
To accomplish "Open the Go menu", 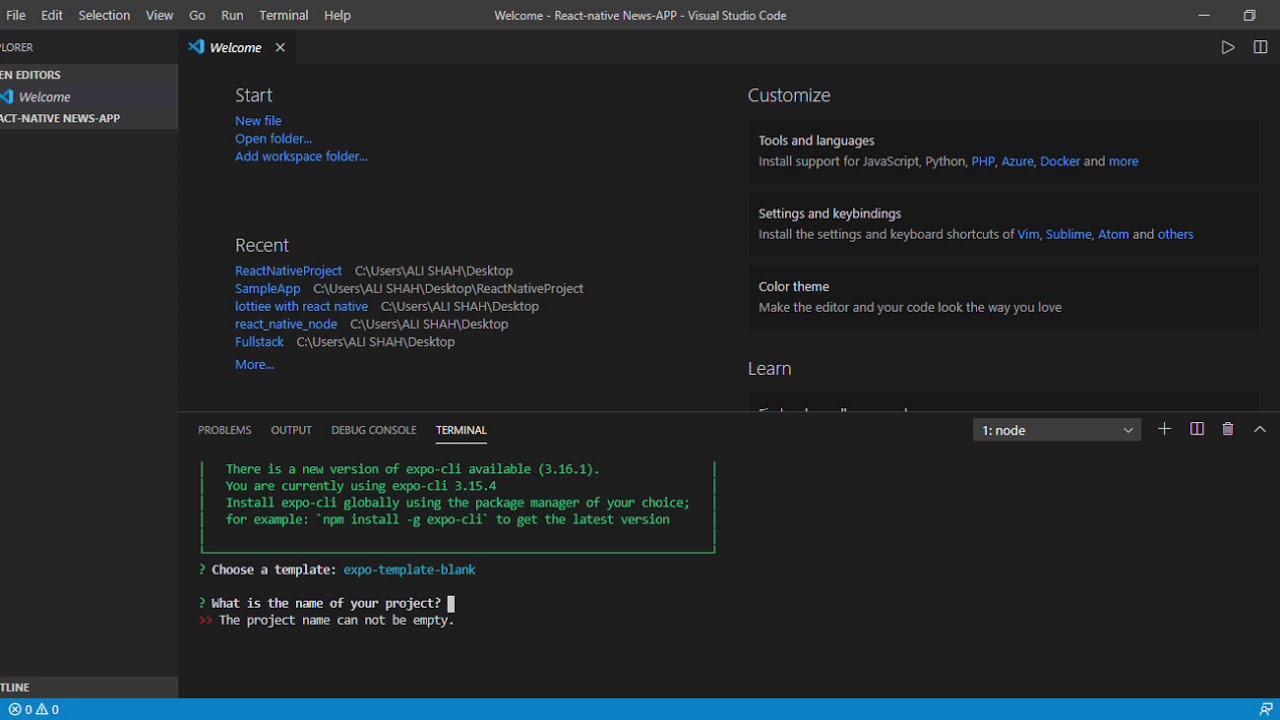I will coord(197,15).
